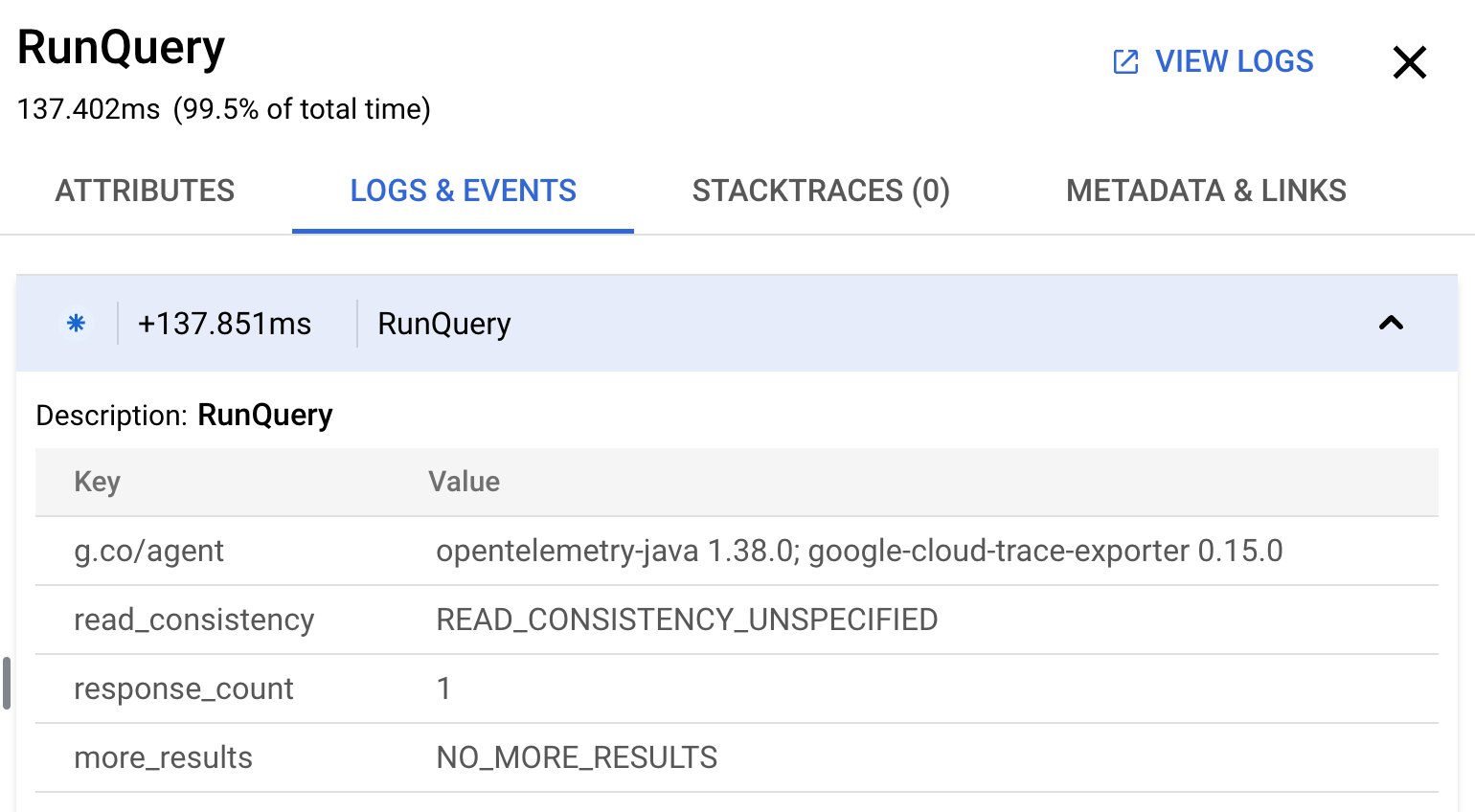Click the X to close the span panel

tap(1409, 61)
